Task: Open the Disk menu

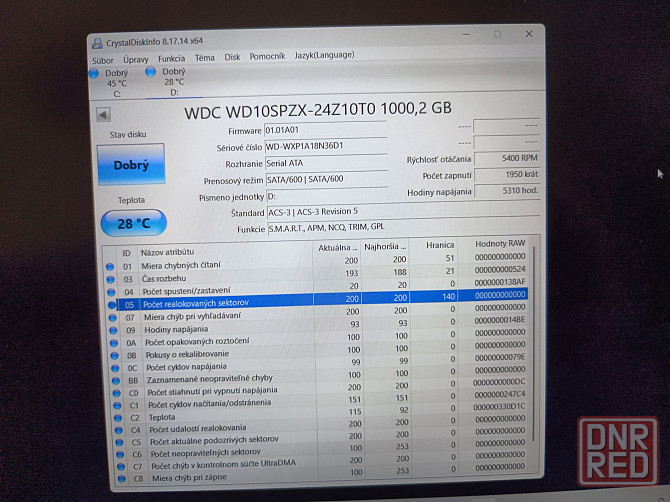Action: [232, 57]
